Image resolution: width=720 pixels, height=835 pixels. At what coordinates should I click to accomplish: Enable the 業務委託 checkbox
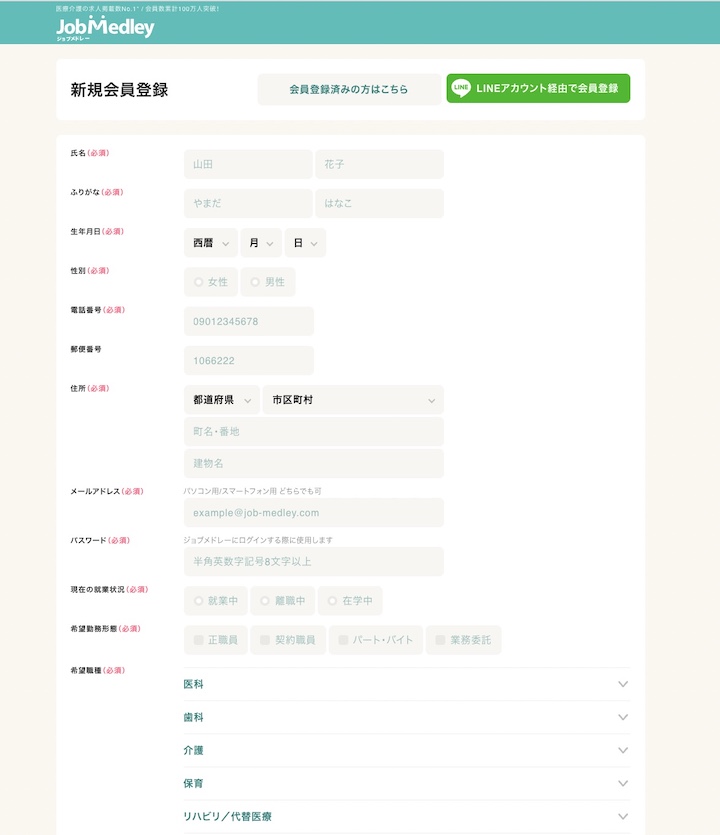(x=441, y=640)
